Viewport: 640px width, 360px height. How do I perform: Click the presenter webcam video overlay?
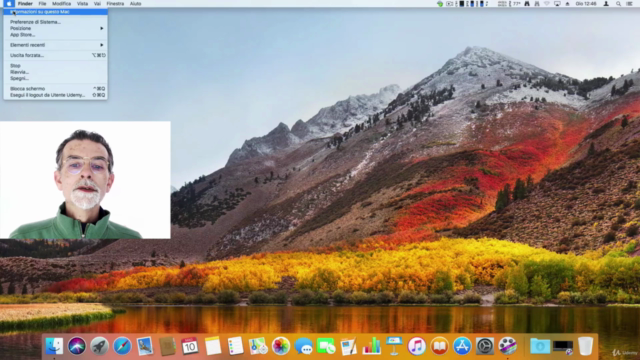pos(85,180)
